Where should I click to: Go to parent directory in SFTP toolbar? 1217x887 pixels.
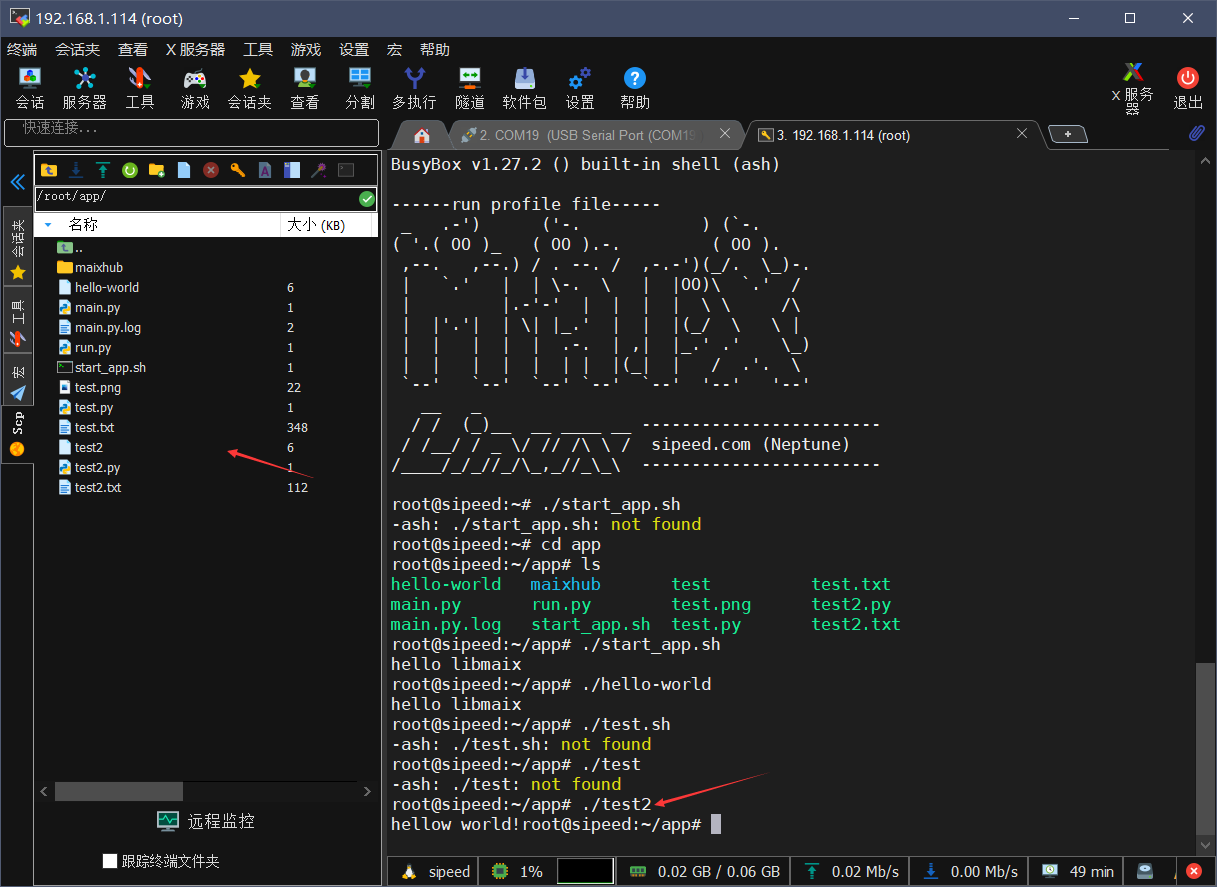click(x=48, y=170)
